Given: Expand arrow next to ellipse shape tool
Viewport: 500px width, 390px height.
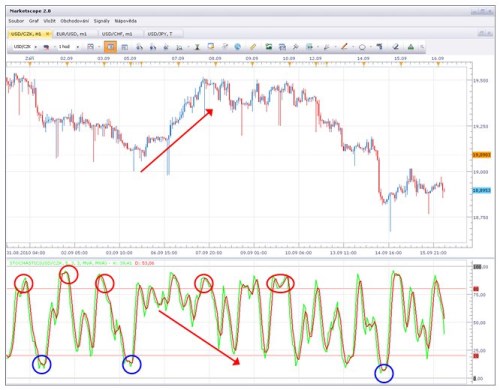Looking at the screenshot, I should click(x=370, y=47).
